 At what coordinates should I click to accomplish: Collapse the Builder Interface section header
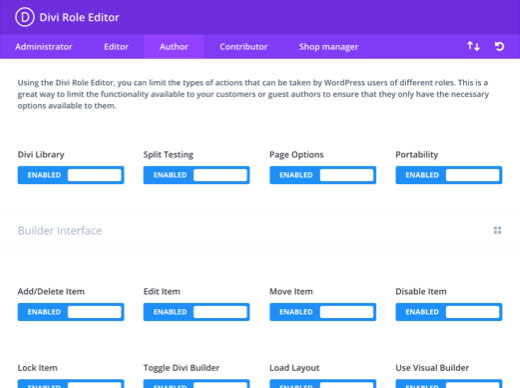point(260,230)
